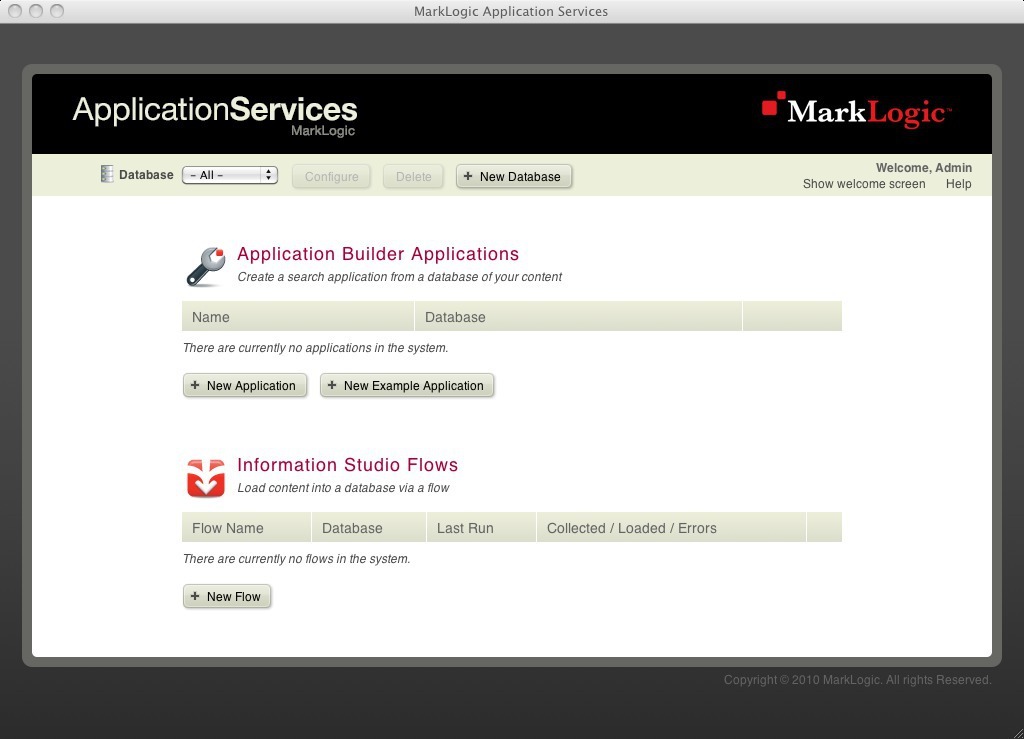Click the Application Builder wrench icon

(x=206, y=266)
